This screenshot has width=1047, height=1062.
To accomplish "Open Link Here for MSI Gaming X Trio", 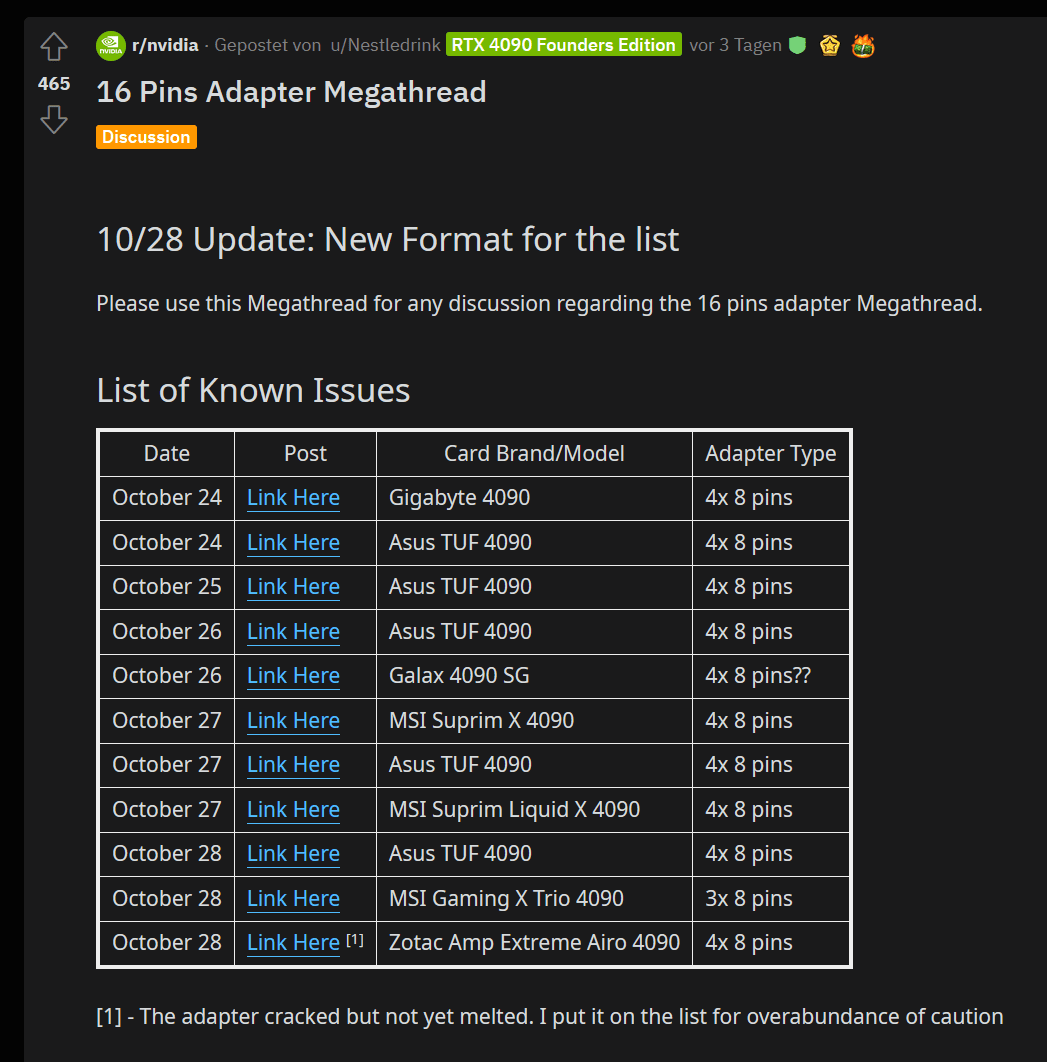I will 293,899.
